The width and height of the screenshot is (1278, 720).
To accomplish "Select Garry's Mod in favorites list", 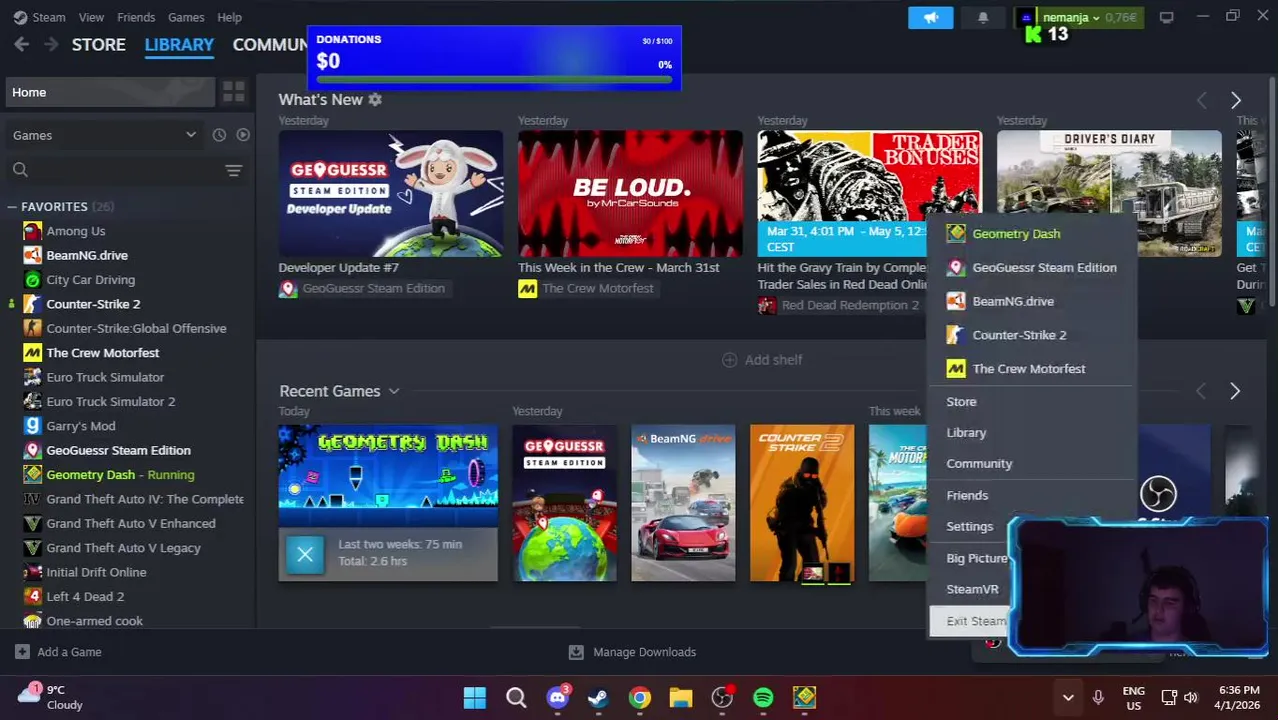I will [80, 426].
